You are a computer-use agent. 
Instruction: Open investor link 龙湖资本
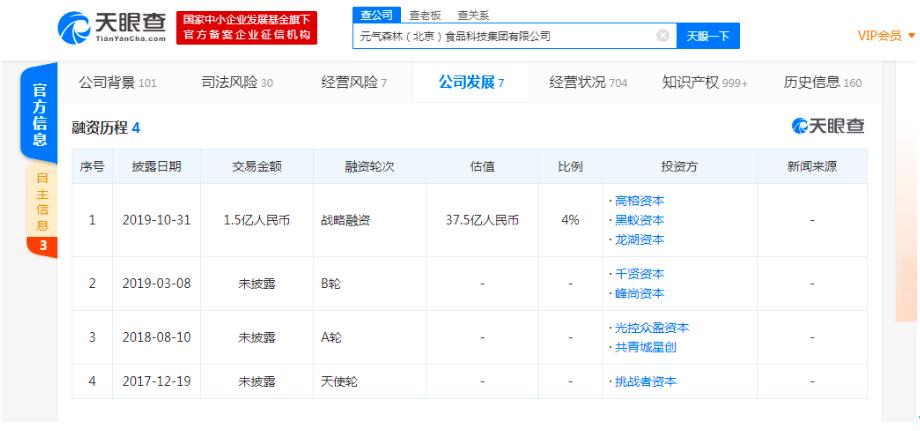click(639, 240)
